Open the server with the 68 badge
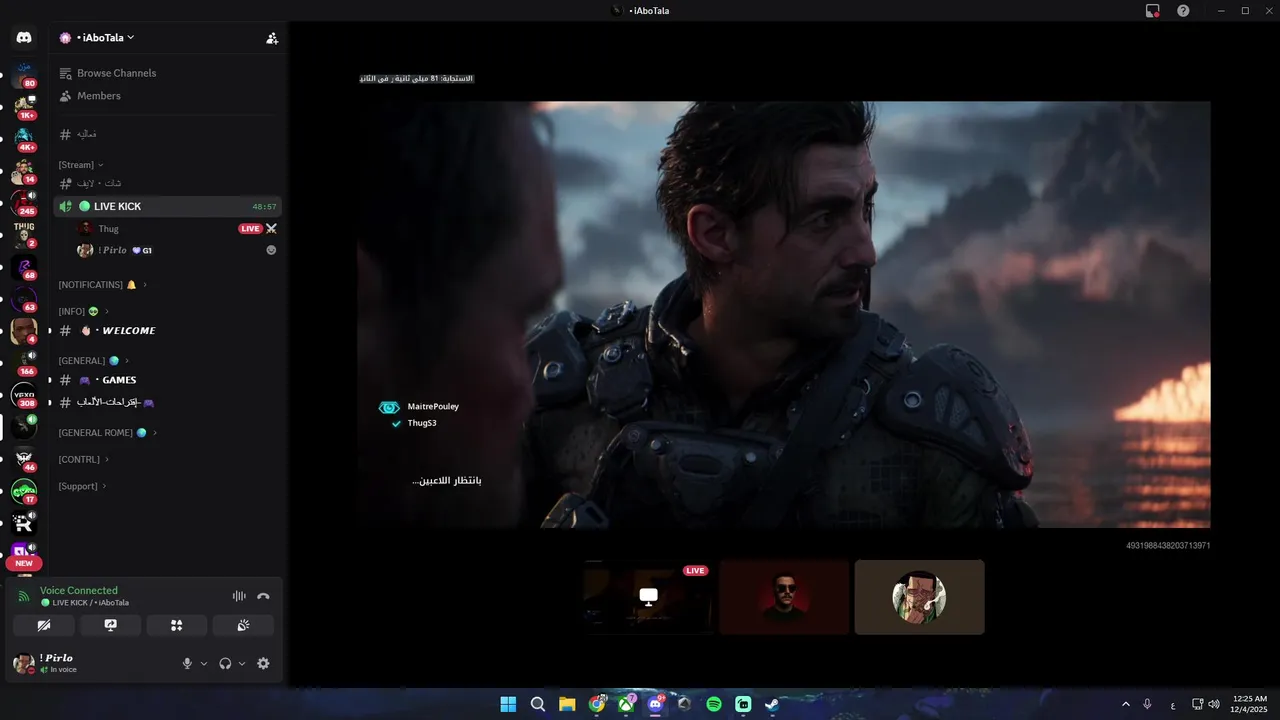 pyautogui.click(x=24, y=267)
